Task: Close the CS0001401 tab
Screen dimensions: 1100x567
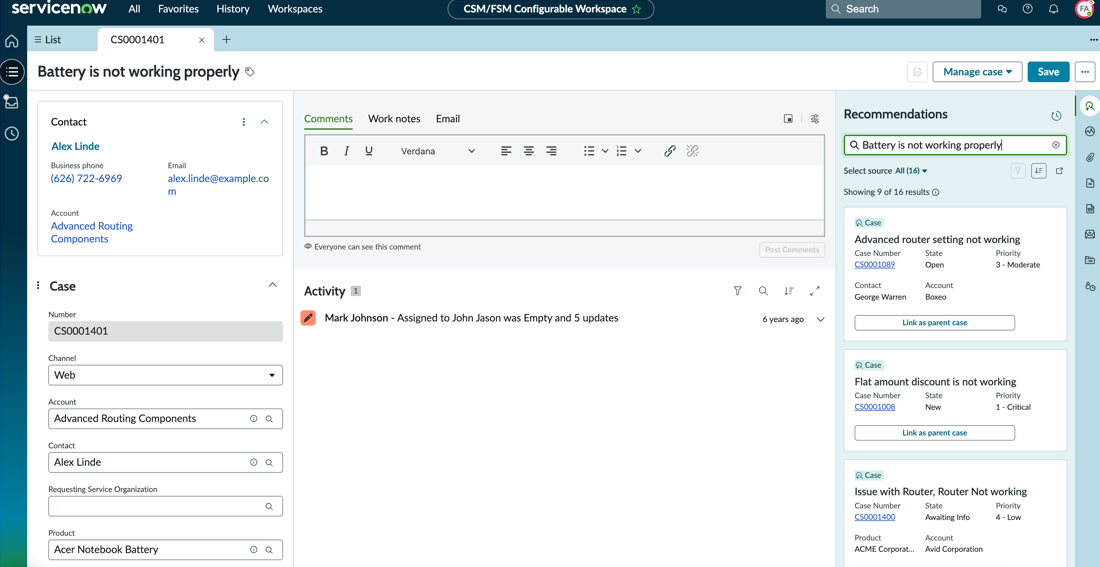Action: click(202, 40)
